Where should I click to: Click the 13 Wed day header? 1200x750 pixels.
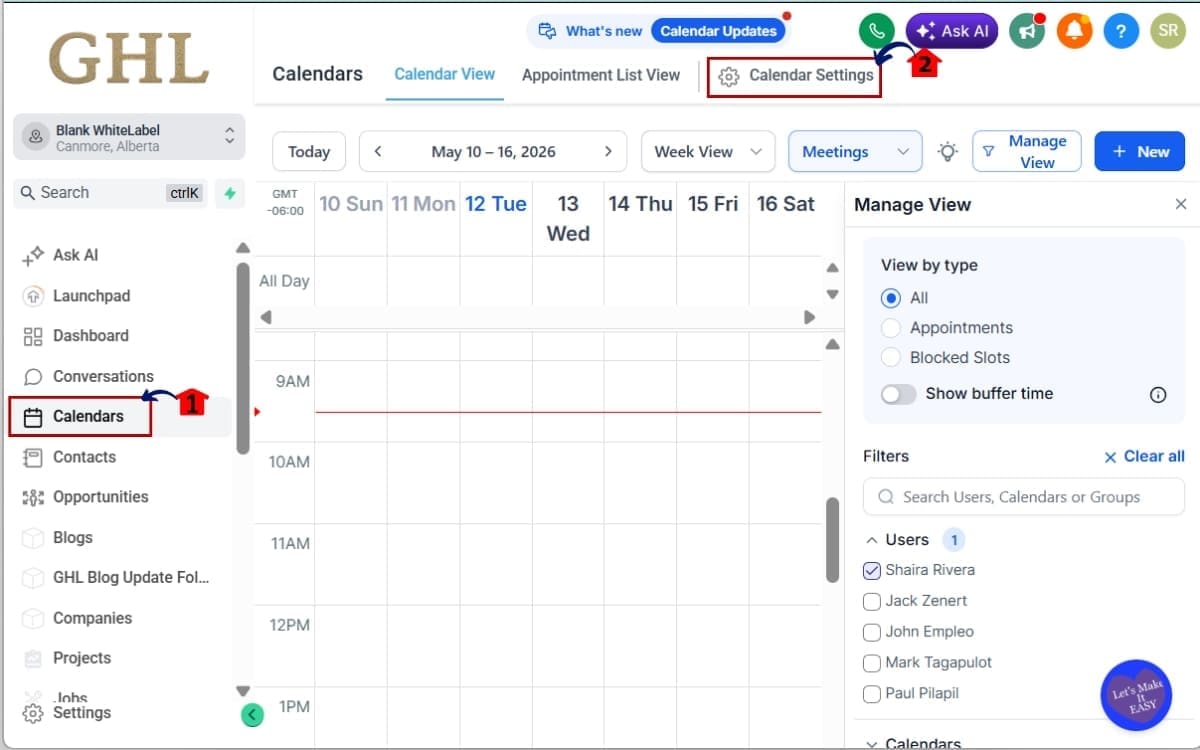click(x=568, y=218)
